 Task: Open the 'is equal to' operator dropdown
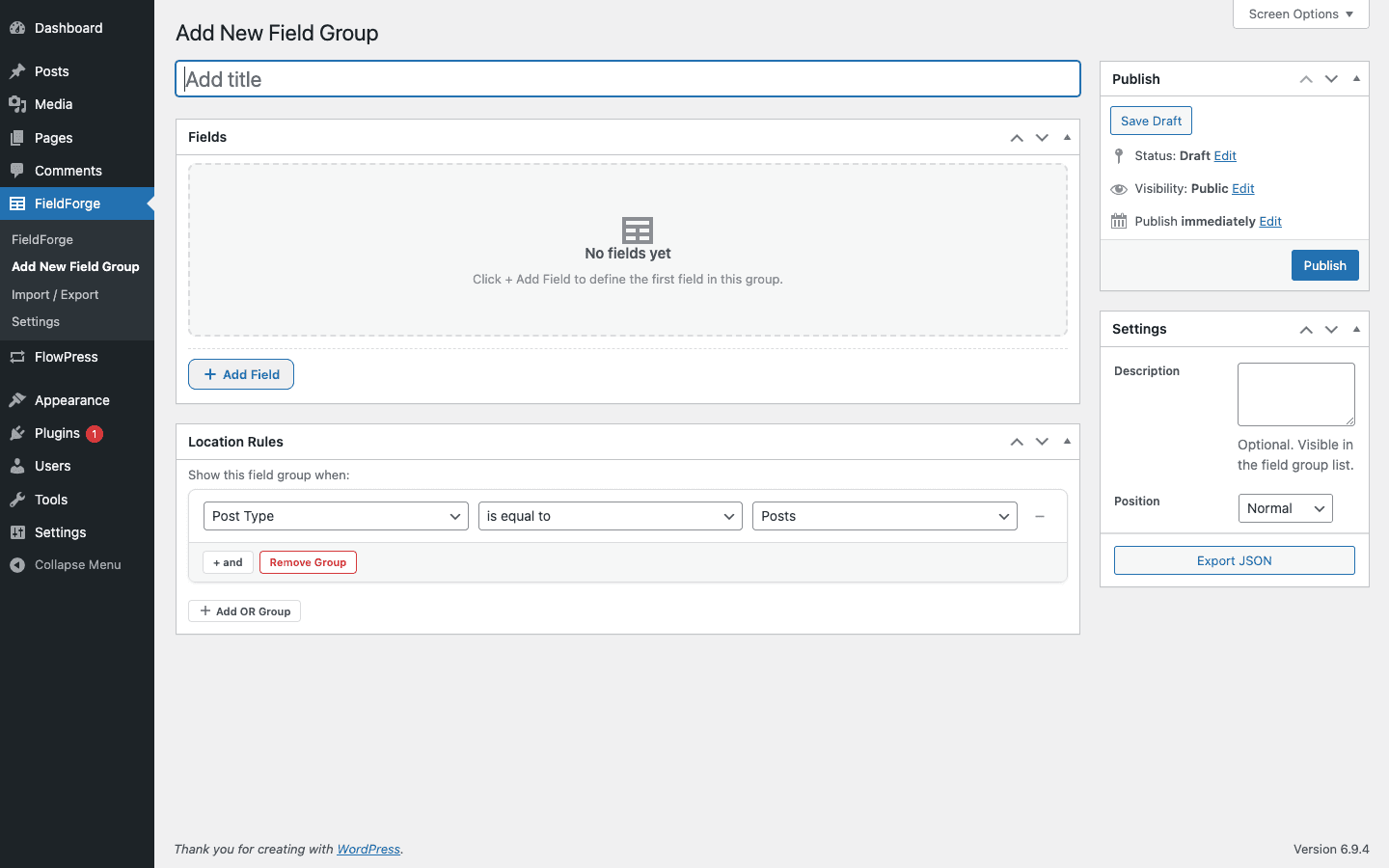pyautogui.click(x=611, y=516)
